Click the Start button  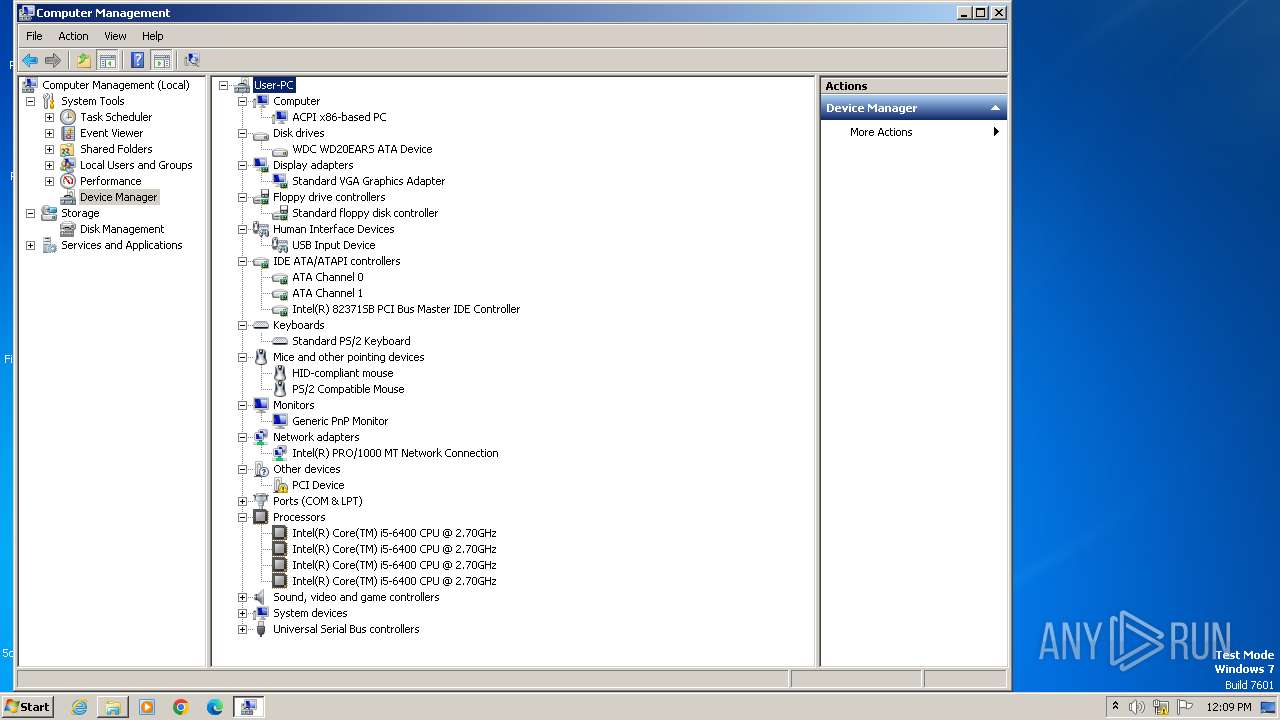click(27, 707)
